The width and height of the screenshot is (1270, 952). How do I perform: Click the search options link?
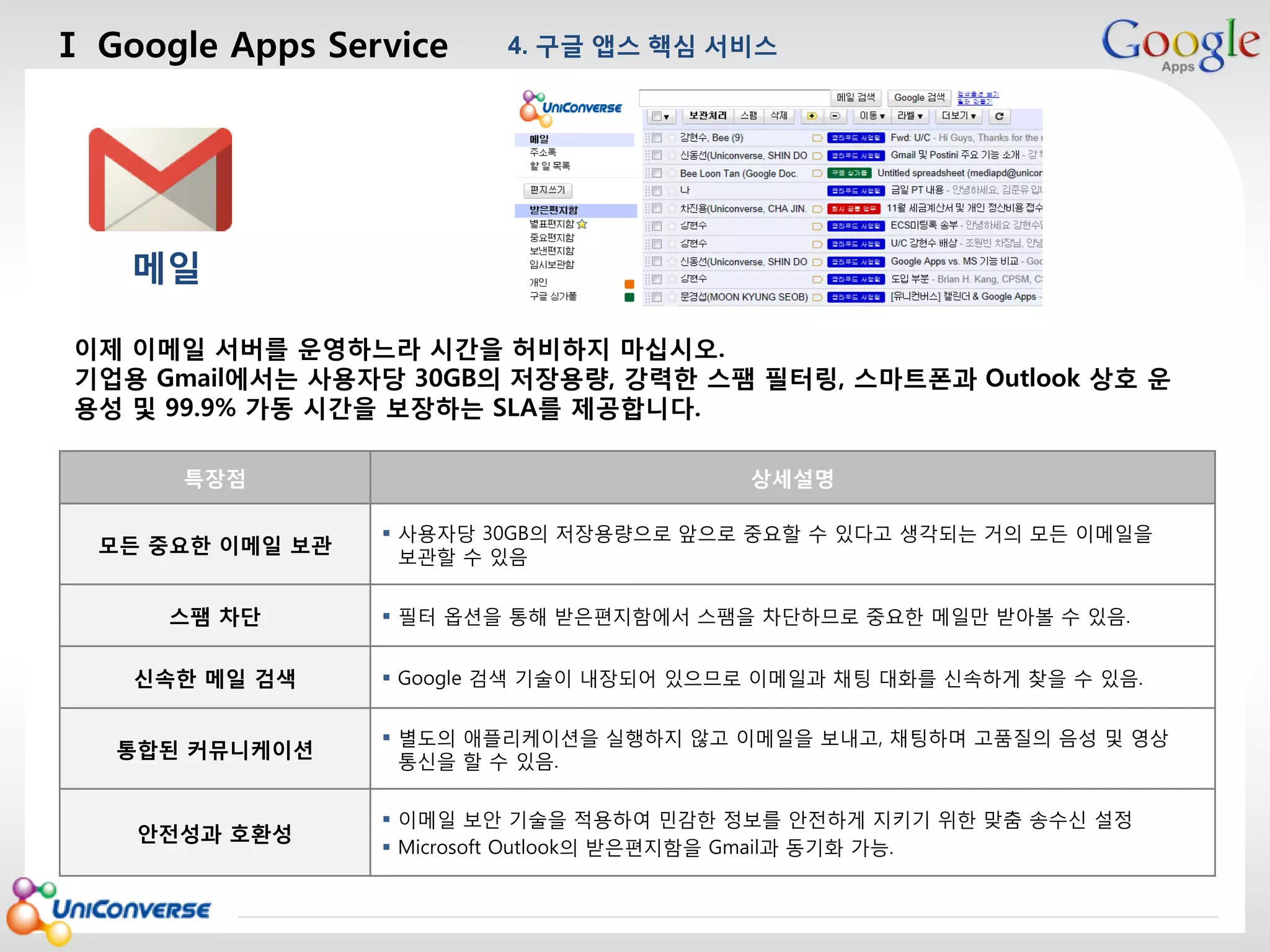[x=978, y=94]
